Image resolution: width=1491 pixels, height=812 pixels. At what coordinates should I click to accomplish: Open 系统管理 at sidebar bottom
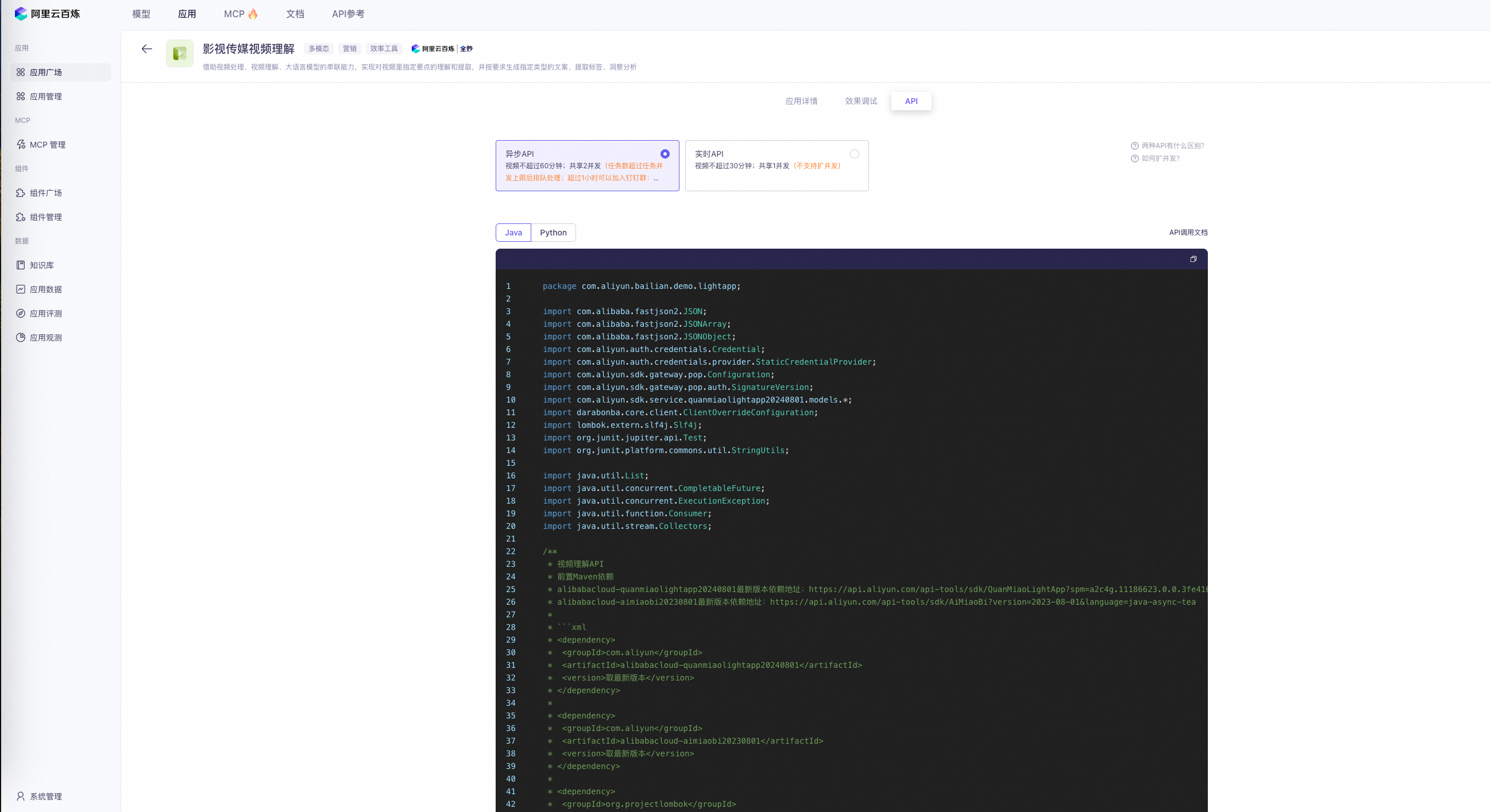point(46,796)
